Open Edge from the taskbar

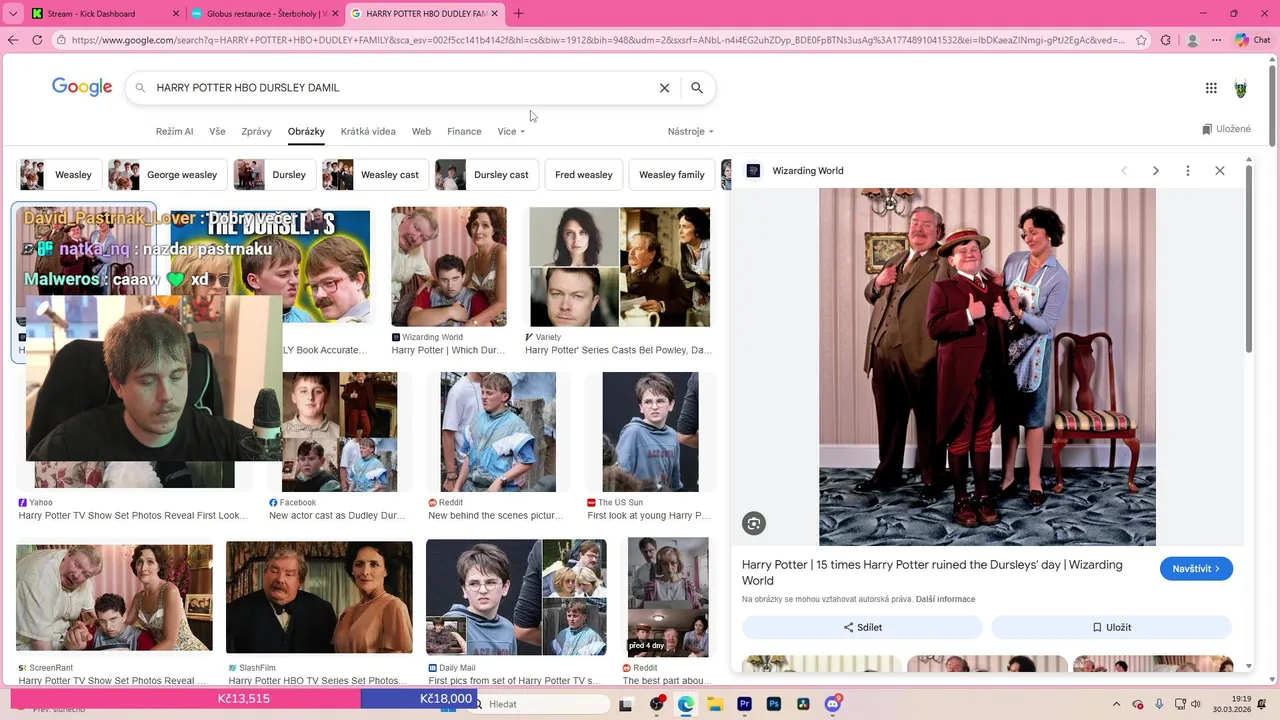[686, 704]
